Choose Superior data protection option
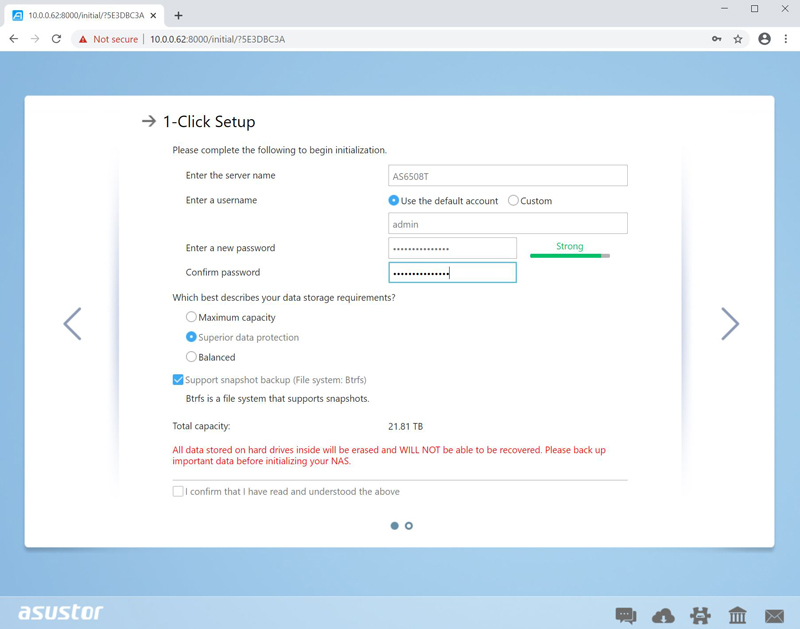 click(191, 337)
